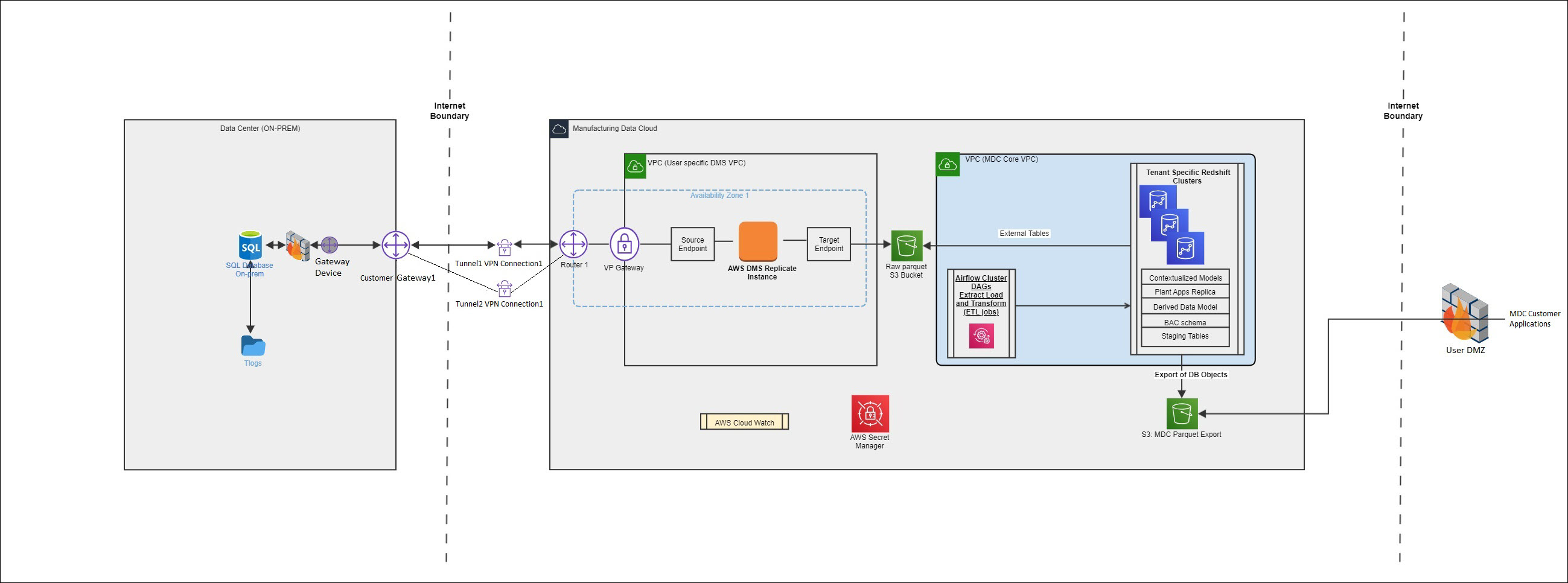Click the Tenant Specific Redshift Clusters heading

pos(1188,176)
